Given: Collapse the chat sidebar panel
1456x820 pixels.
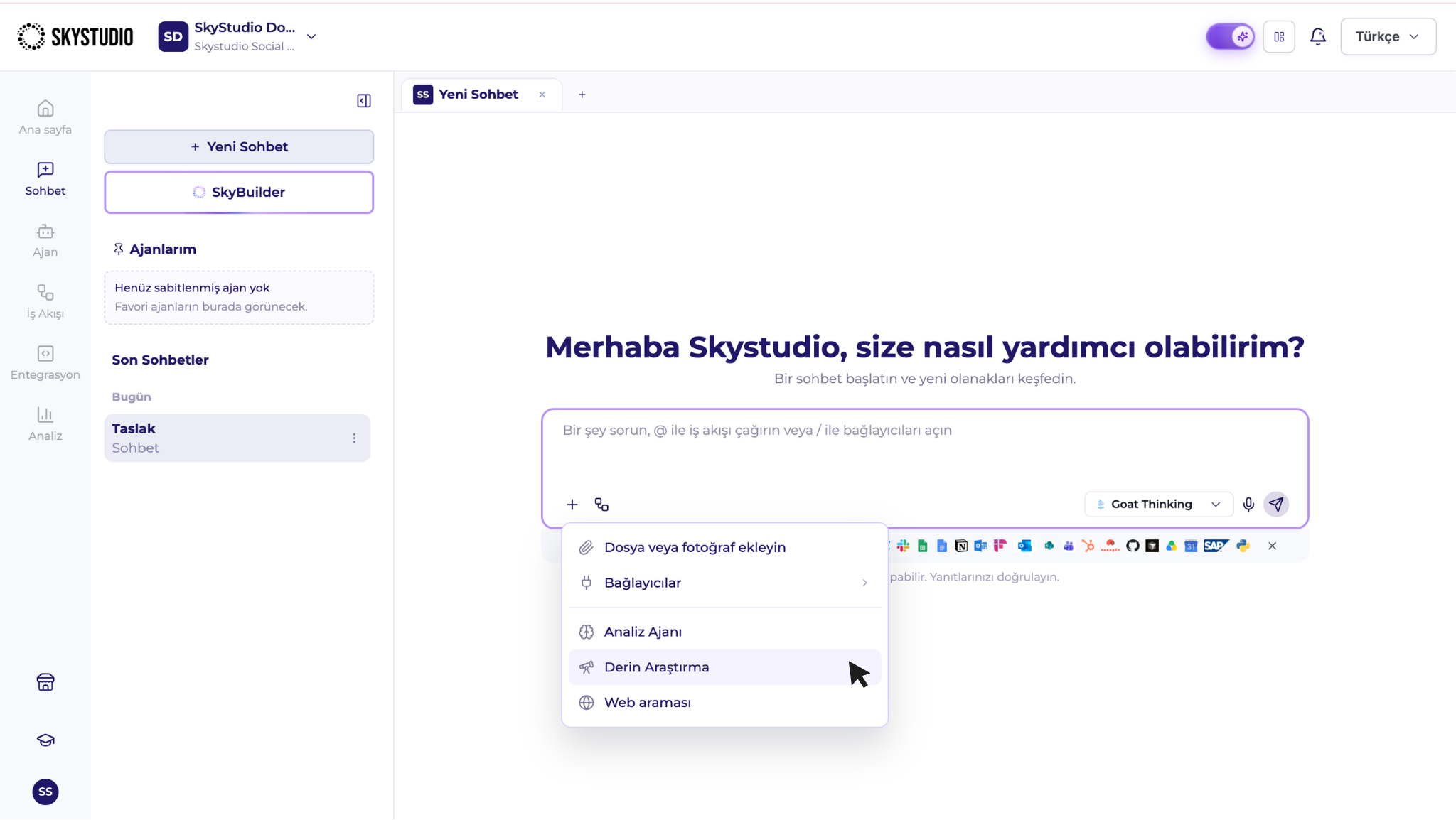Looking at the screenshot, I should (364, 101).
